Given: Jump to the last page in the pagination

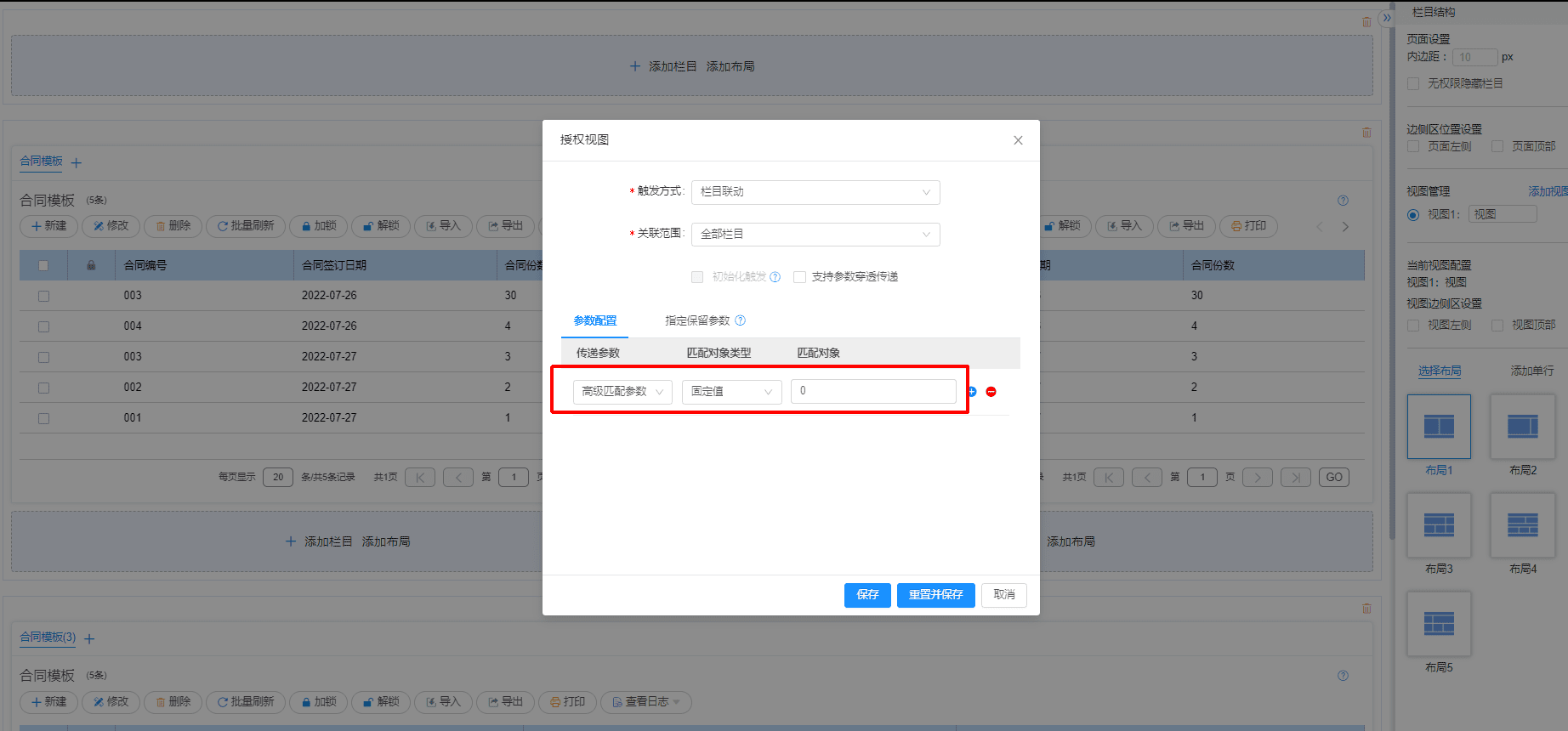Looking at the screenshot, I should coord(1296,478).
